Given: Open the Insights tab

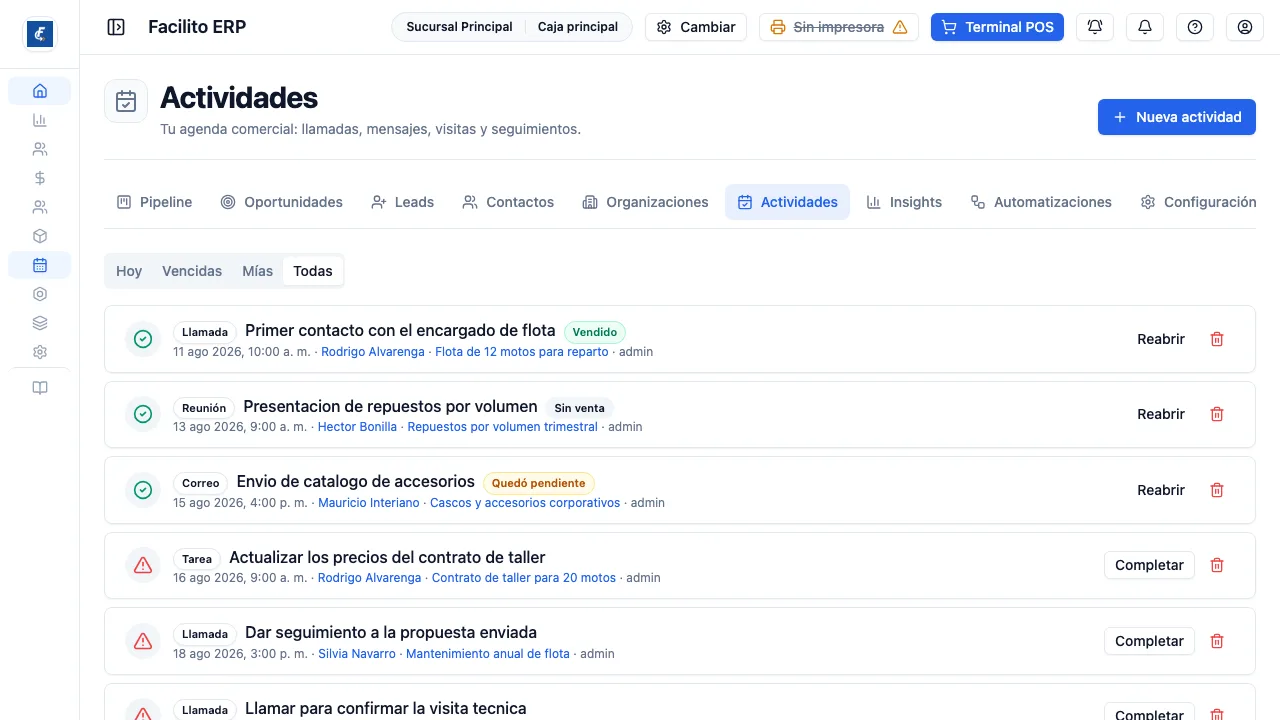Looking at the screenshot, I should (904, 202).
